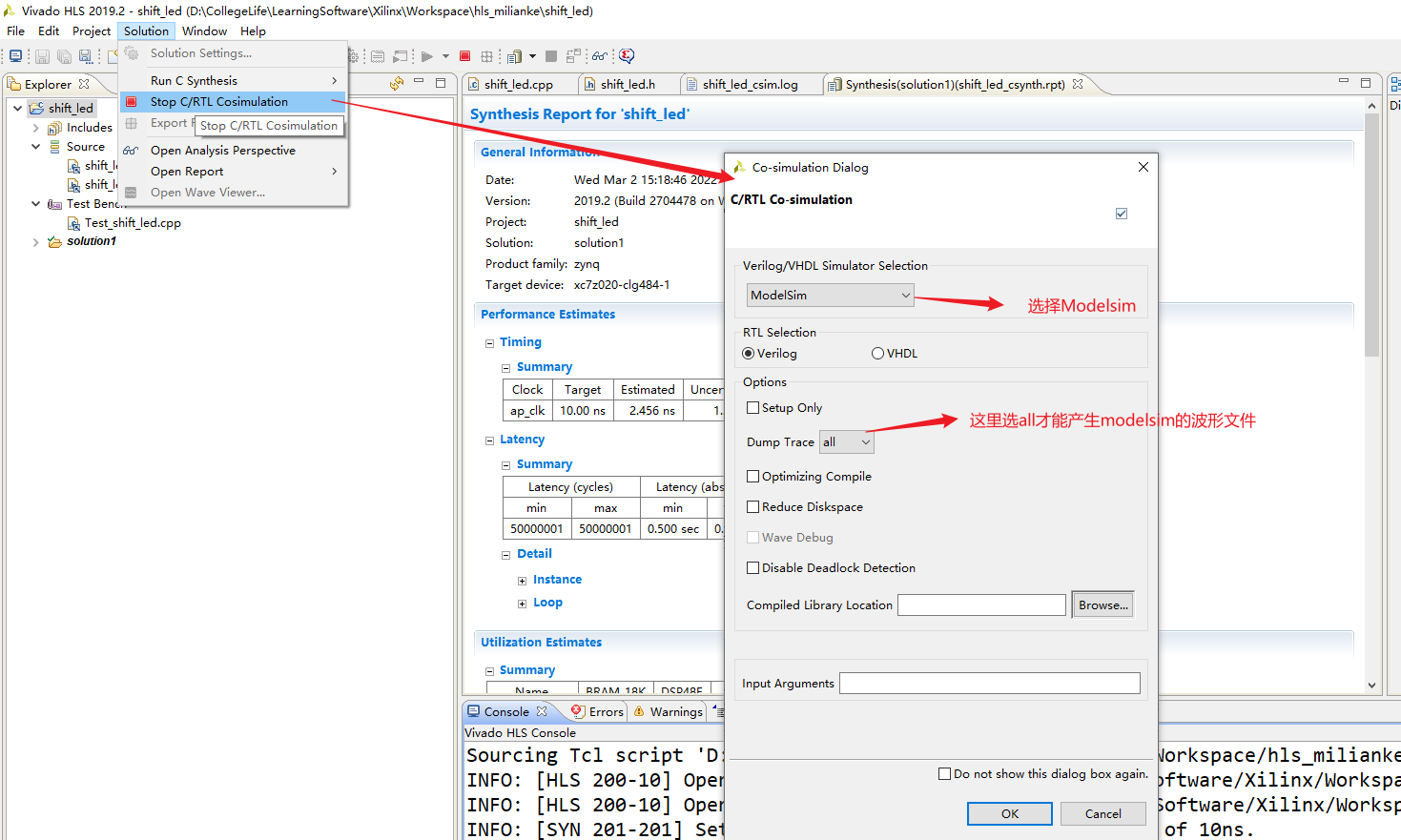Check Do not show this dialog again
Viewport: 1401px width, 840px height.
click(x=945, y=773)
